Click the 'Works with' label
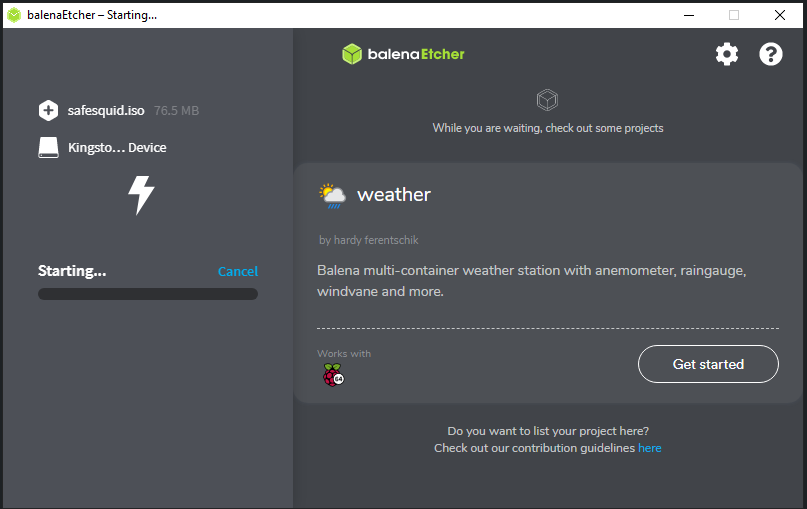Screen dimensions: 807x509 click(344, 354)
